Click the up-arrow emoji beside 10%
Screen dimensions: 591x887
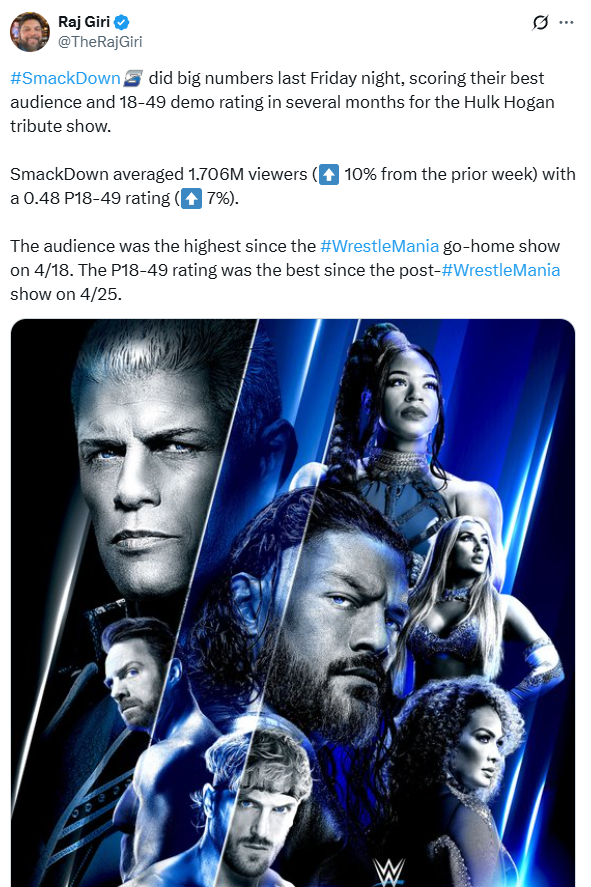(329, 174)
